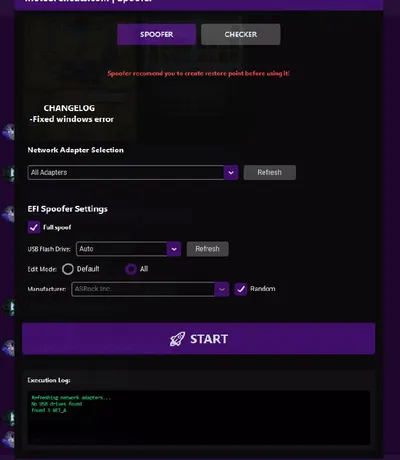Click the rocket icon on START
The width and height of the screenshot is (400, 460).
pyautogui.click(x=177, y=339)
